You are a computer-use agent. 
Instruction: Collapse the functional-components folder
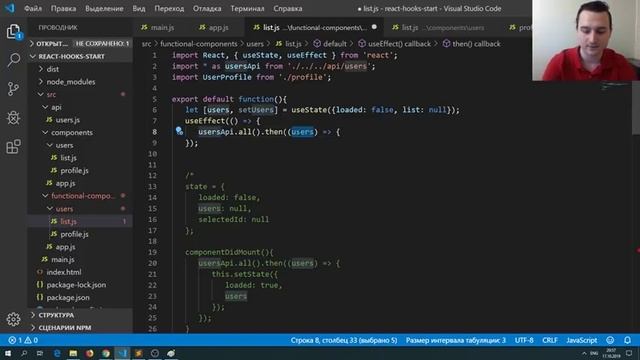click(83, 196)
